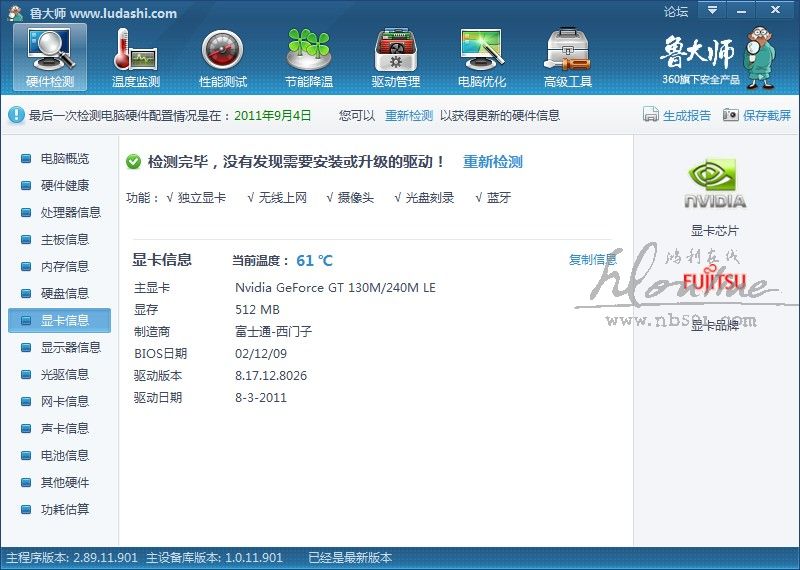This screenshot has height=570, width=800.
Task: Click the 光盘刻录 feature label
Action: pos(430,198)
